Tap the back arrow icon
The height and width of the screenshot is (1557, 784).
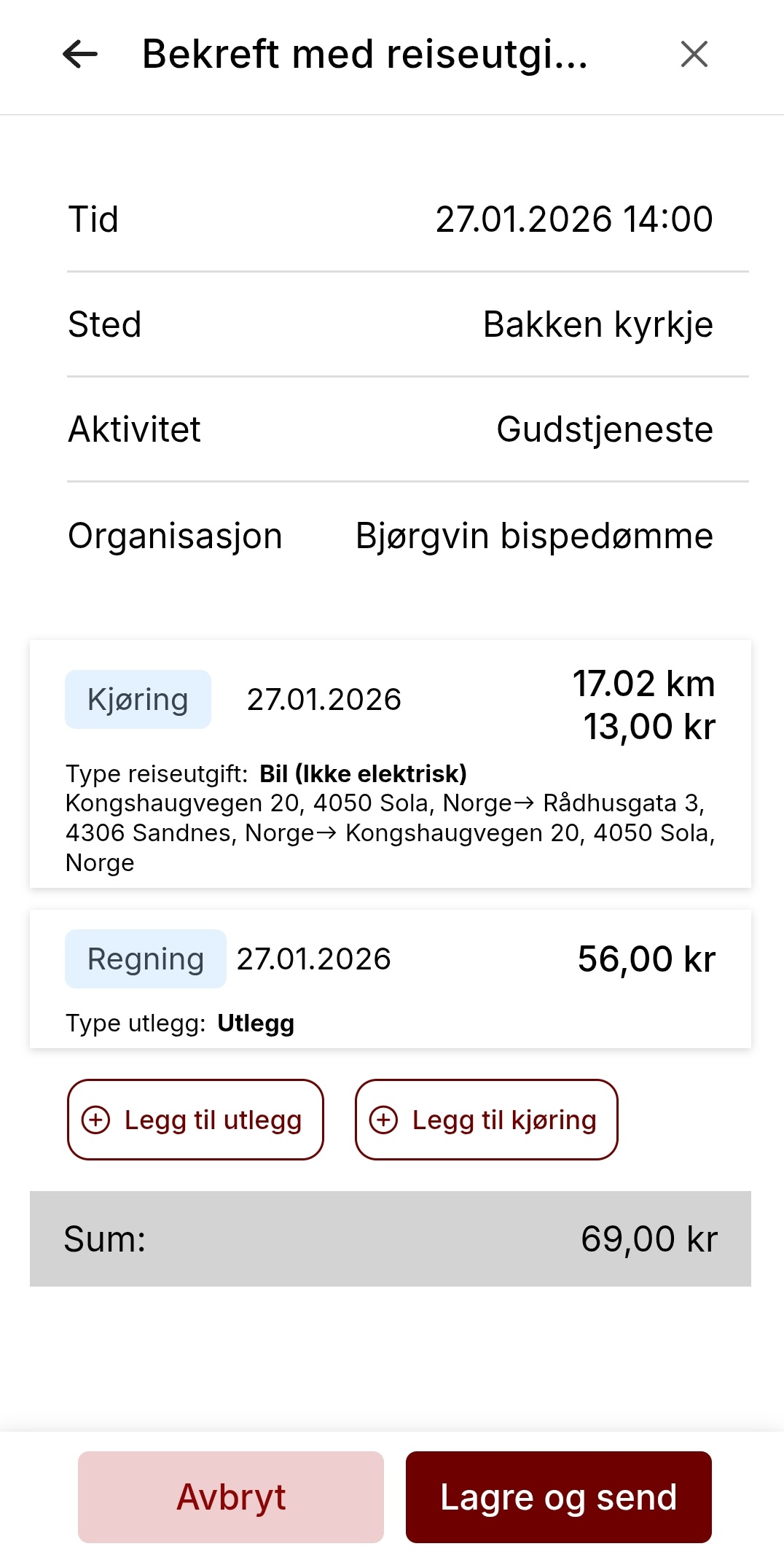[x=80, y=54]
